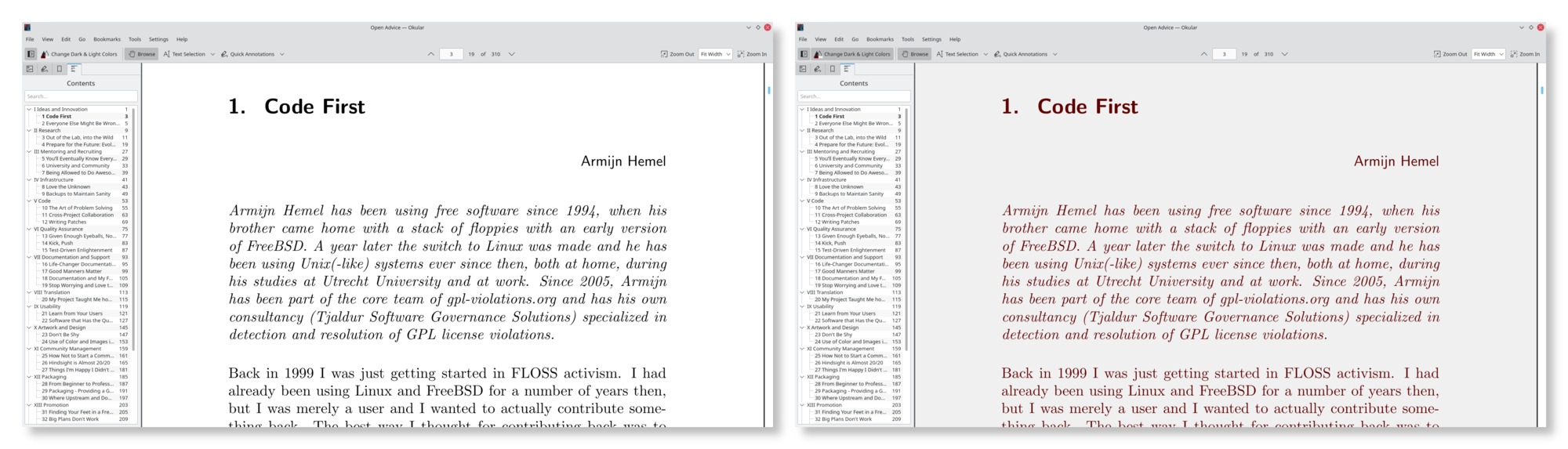The height and width of the screenshot is (449, 1568).
Task: Toggle Change Dark & Light Colors, right window
Action: (x=852, y=54)
